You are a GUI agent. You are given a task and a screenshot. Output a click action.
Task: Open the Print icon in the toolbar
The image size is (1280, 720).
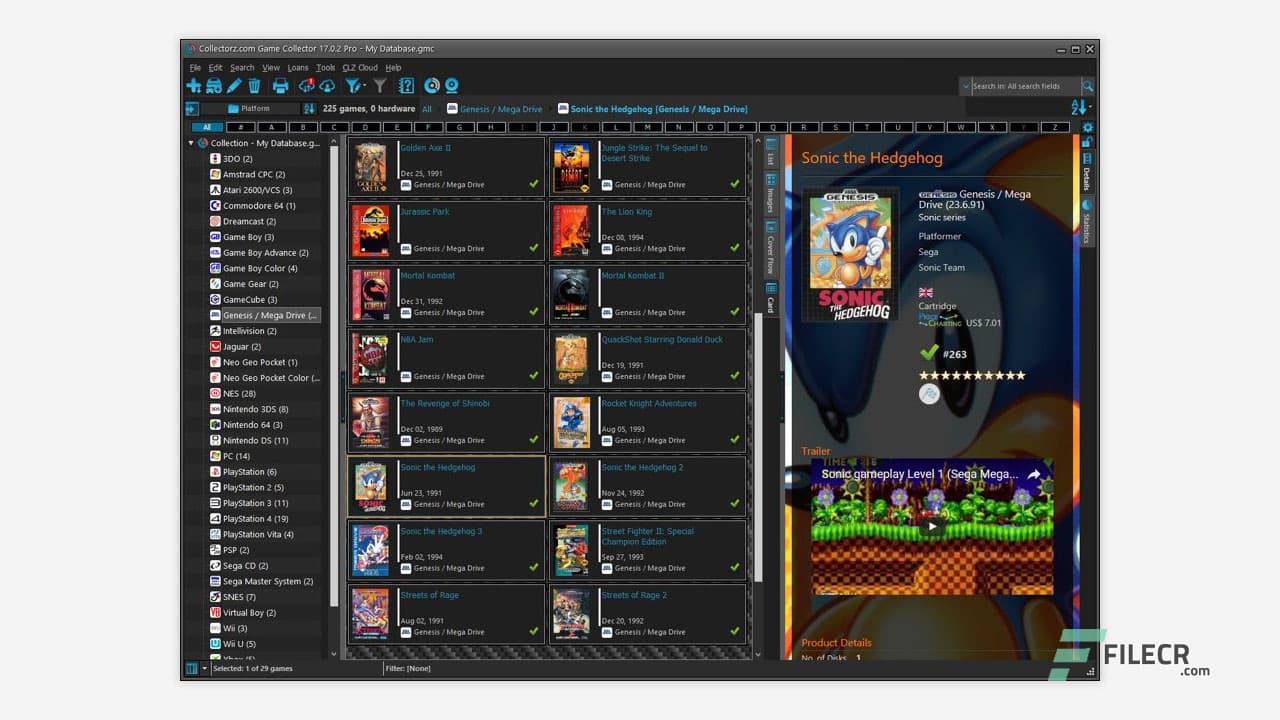click(281, 86)
